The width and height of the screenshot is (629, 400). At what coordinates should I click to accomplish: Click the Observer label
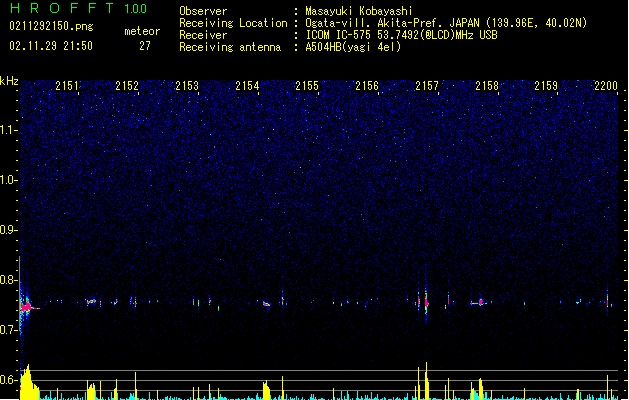(203, 11)
